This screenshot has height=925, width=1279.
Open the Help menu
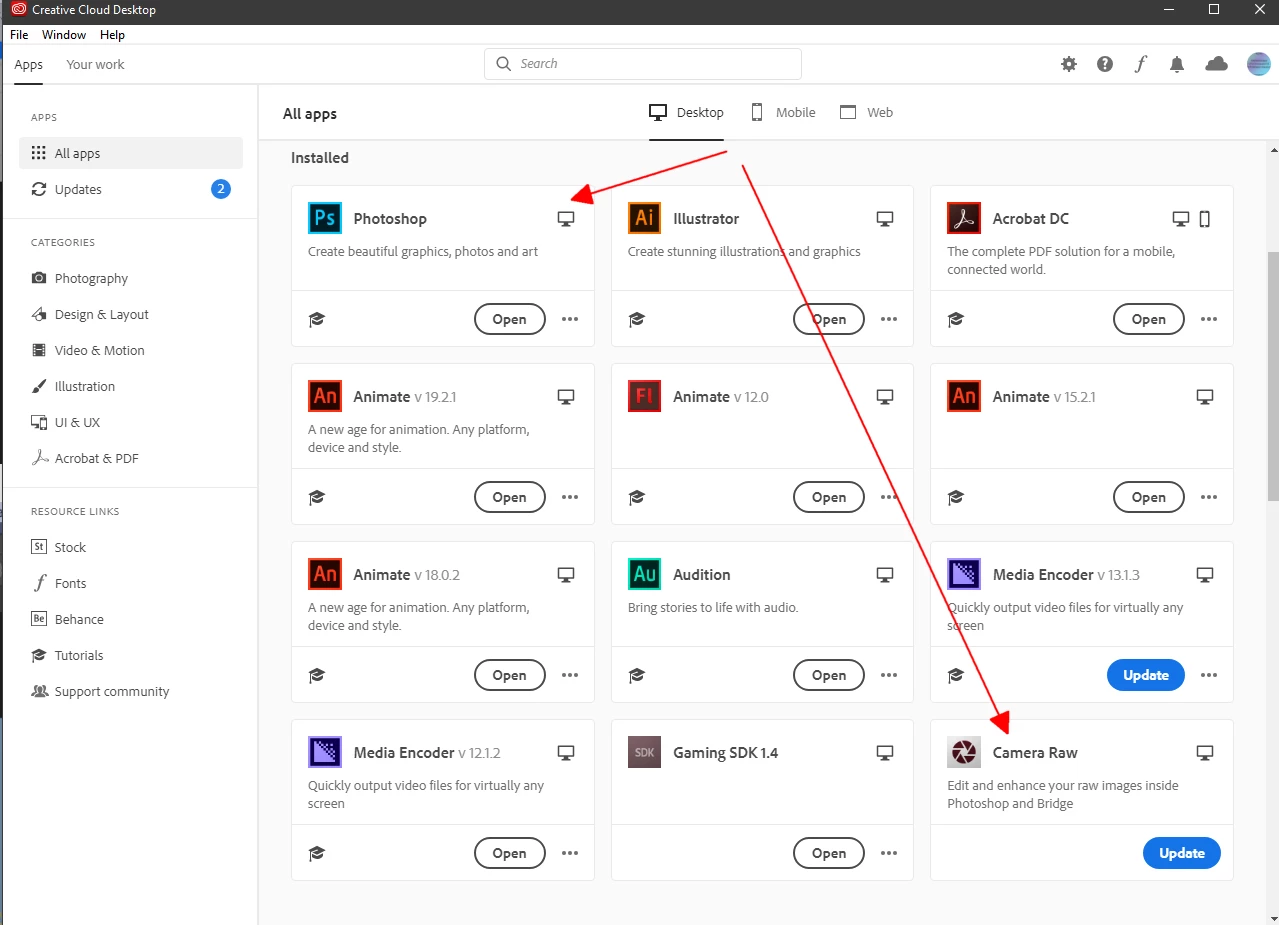coord(112,34)
